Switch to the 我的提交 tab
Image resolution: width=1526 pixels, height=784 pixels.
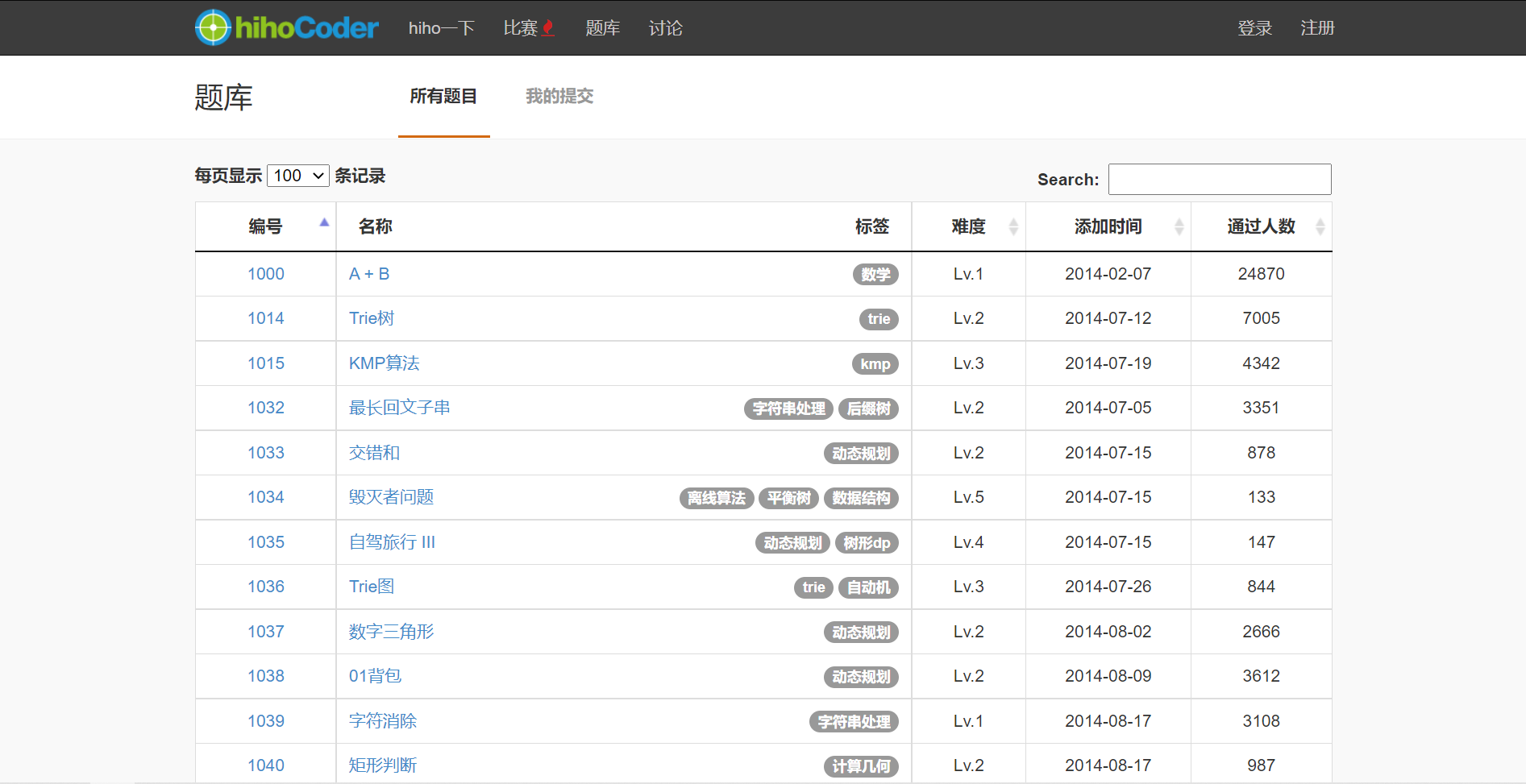(559, 96)
